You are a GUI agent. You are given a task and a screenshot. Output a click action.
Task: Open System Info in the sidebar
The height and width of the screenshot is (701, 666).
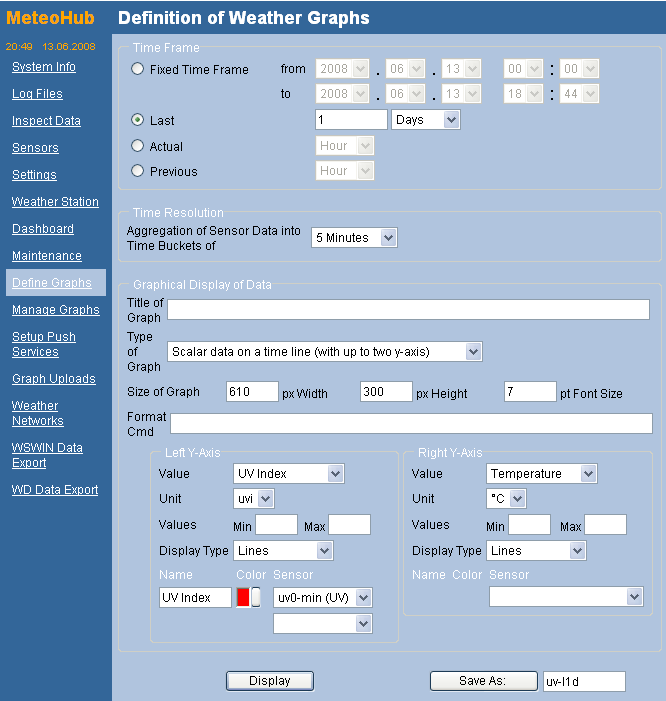pyautogui.click(x=44, y=67)
